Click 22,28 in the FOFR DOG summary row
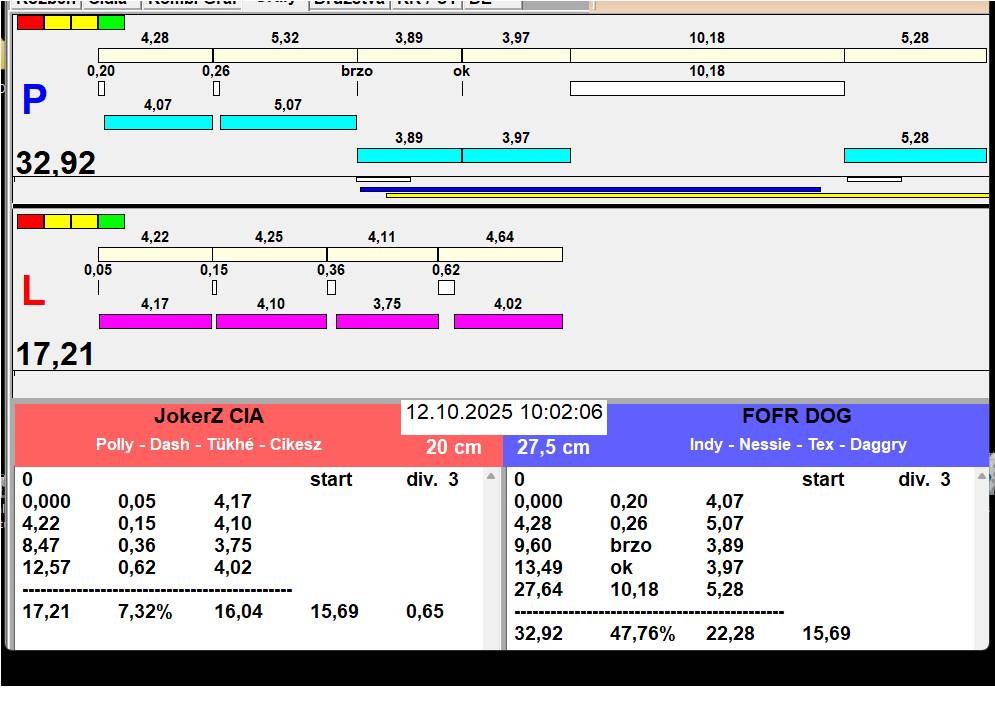The width and height of the screenshot is (995, 716). pos(730,633)
